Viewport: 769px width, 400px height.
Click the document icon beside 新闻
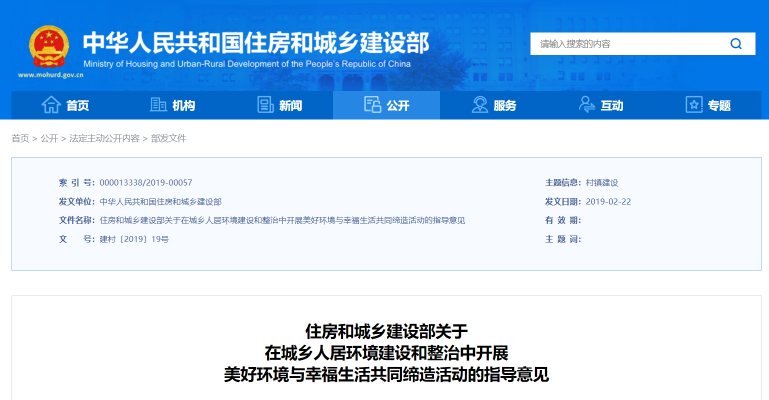(265, 105)
